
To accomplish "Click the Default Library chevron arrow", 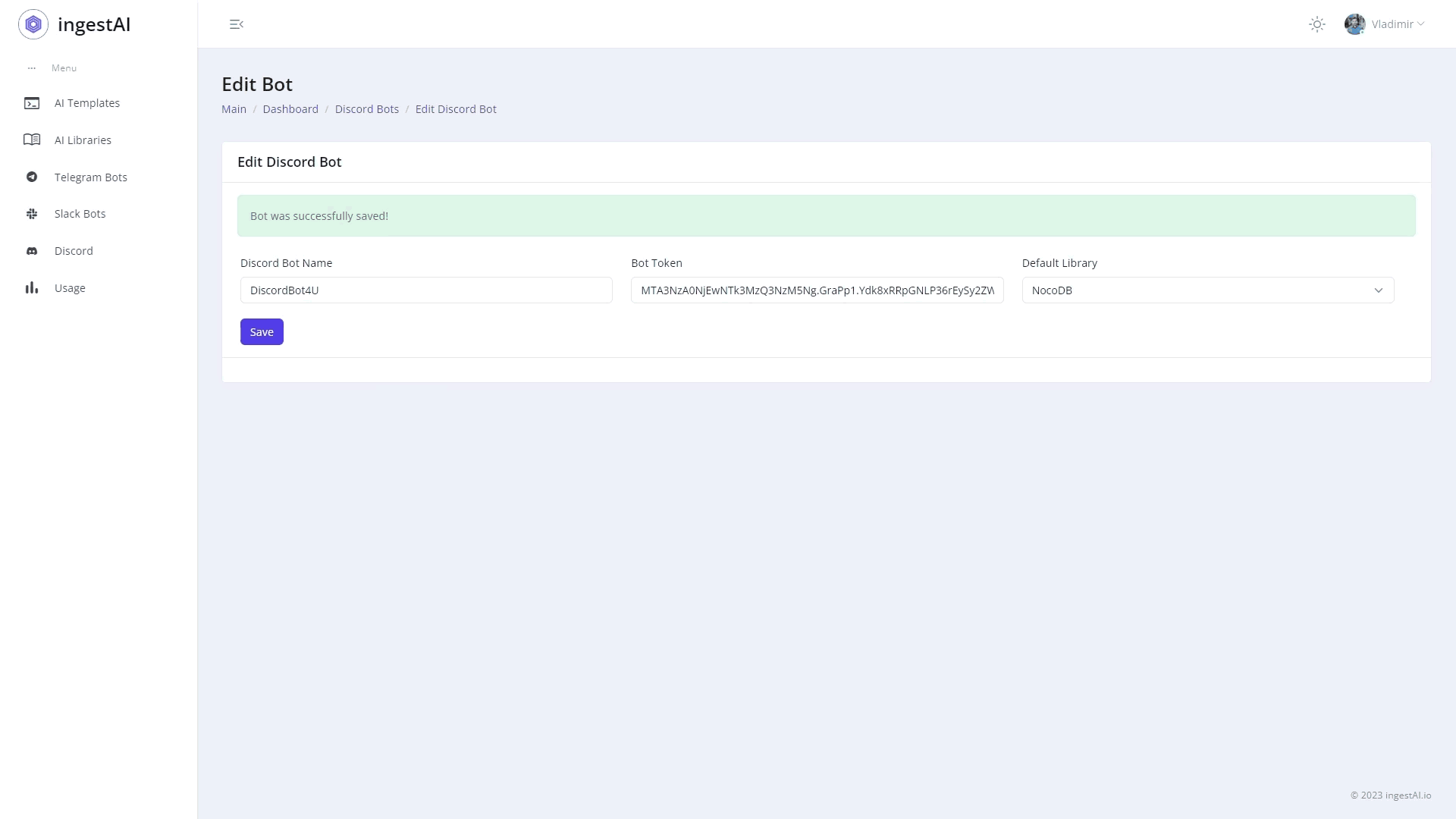I will pyautogui.click(x=1379, y=290).
